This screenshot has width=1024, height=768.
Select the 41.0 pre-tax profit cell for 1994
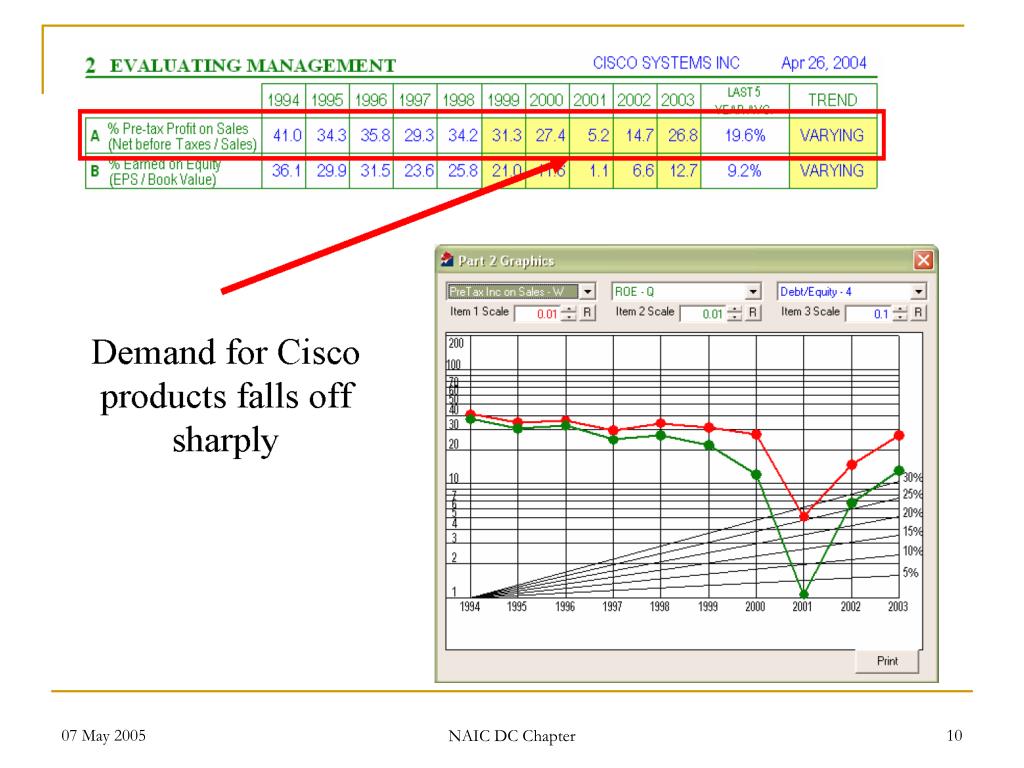click(x=284, y=135)
